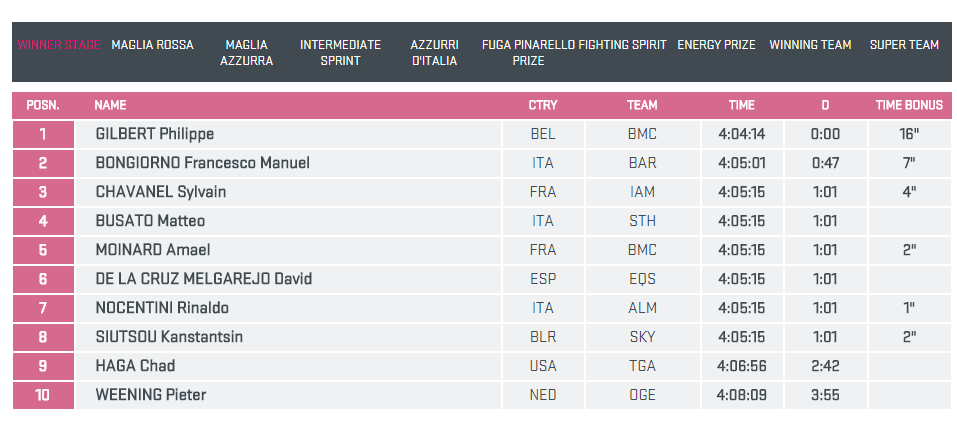The image size is (957, 421).
Task: View the Fighting Spirit tab
Action: click(x=622, y=45)
